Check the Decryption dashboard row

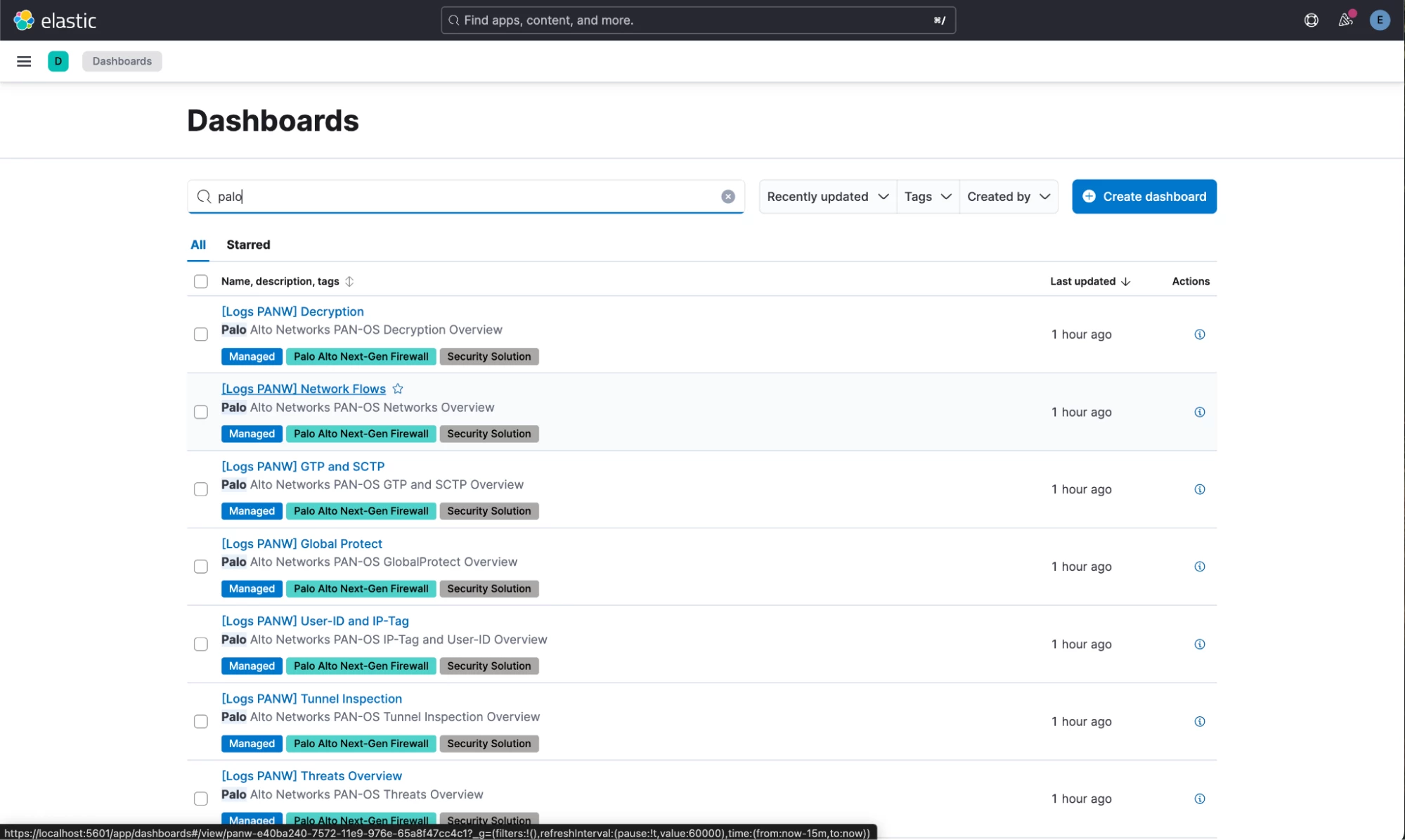coord(201,335)
